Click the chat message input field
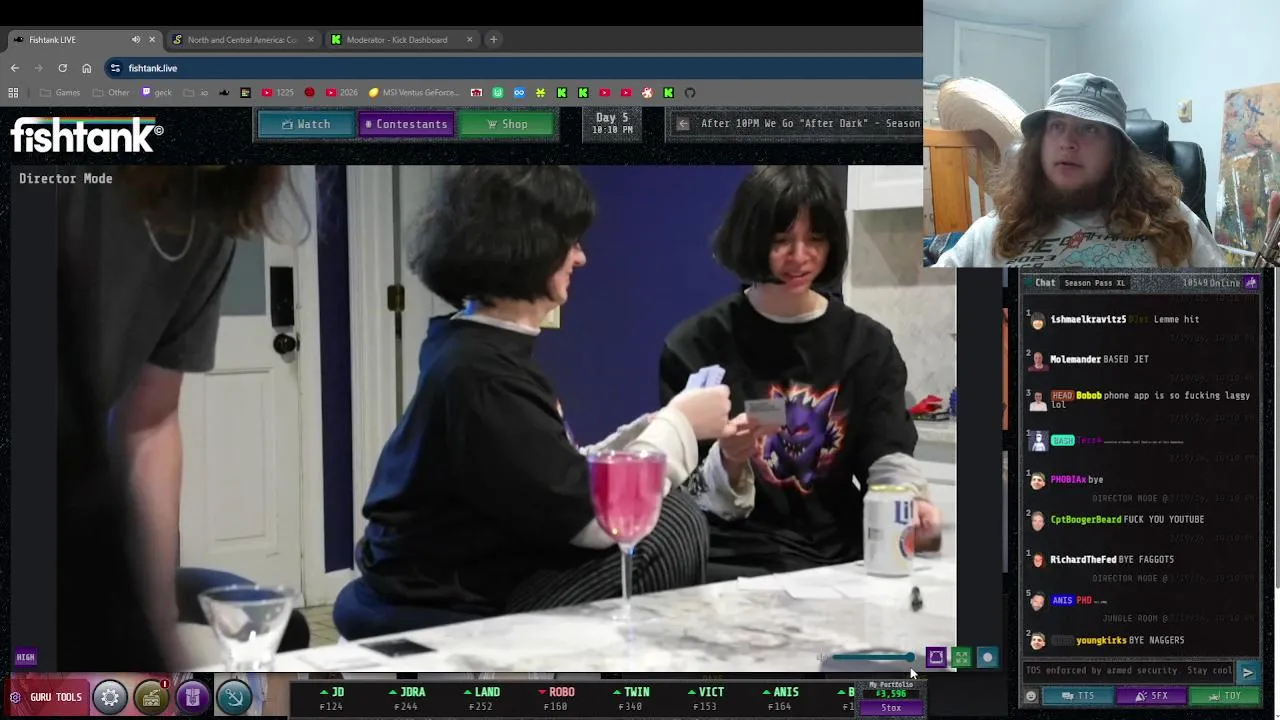The width and height of the screenshot is (1280, 720). tap(1129, 671)
